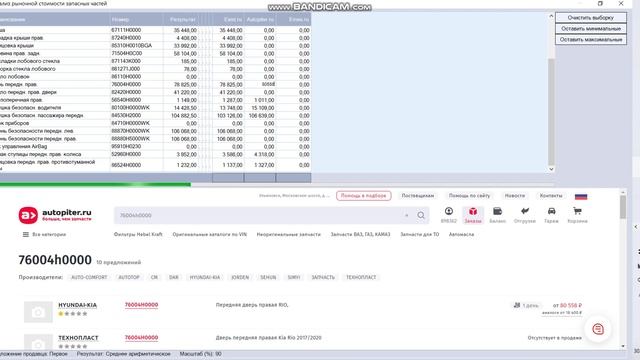Select table cell 76004H0000 in parts table

(x=136, y=84)
